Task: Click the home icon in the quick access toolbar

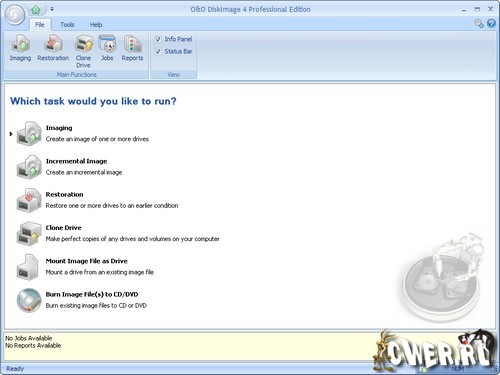Action: (36, 10)
